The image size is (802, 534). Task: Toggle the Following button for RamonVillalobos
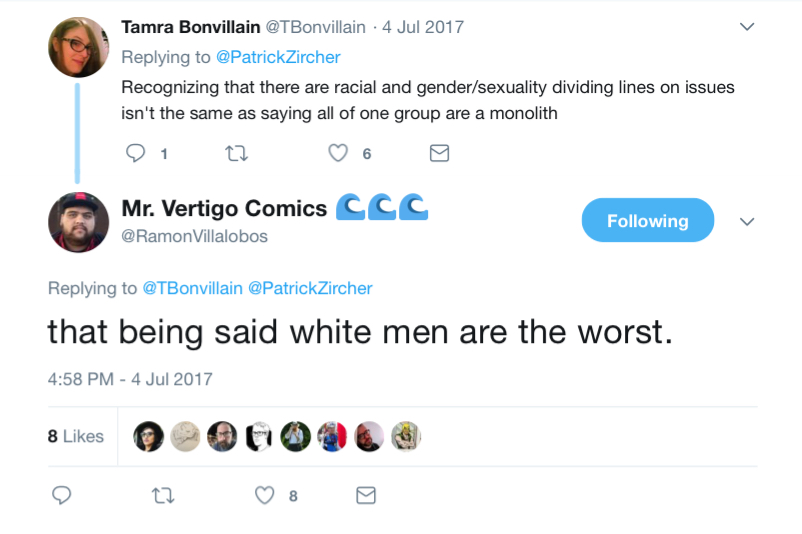coord(648,220)
